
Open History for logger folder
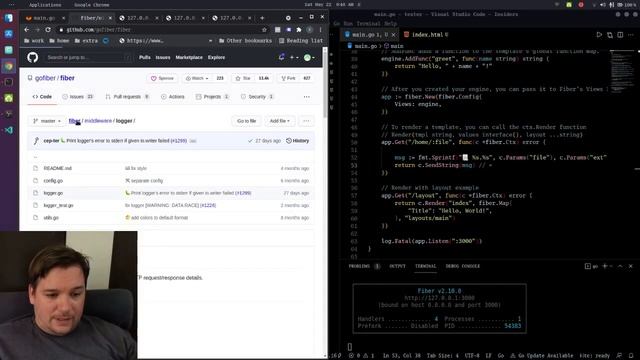click(x=298, y=141)
